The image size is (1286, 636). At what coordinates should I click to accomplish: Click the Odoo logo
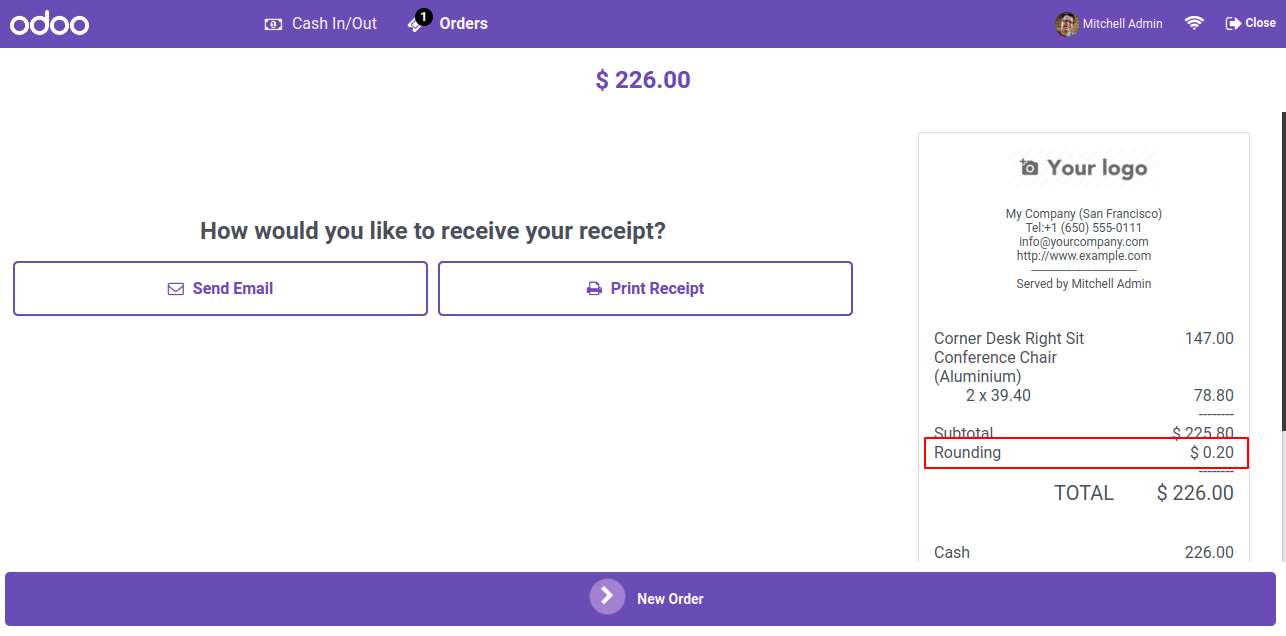tap(50, 23)
